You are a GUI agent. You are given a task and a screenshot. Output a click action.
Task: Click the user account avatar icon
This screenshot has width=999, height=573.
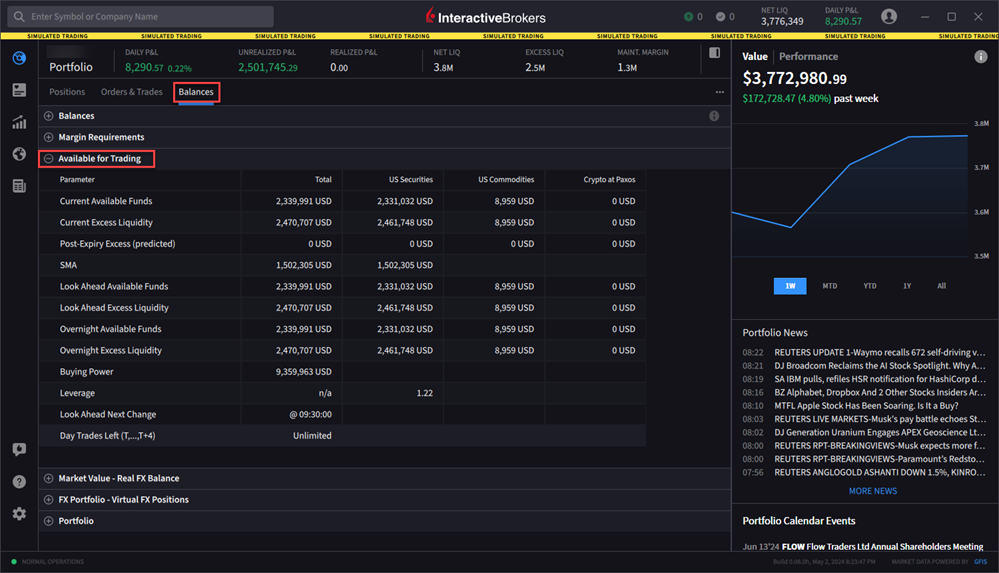click(889, 17)
